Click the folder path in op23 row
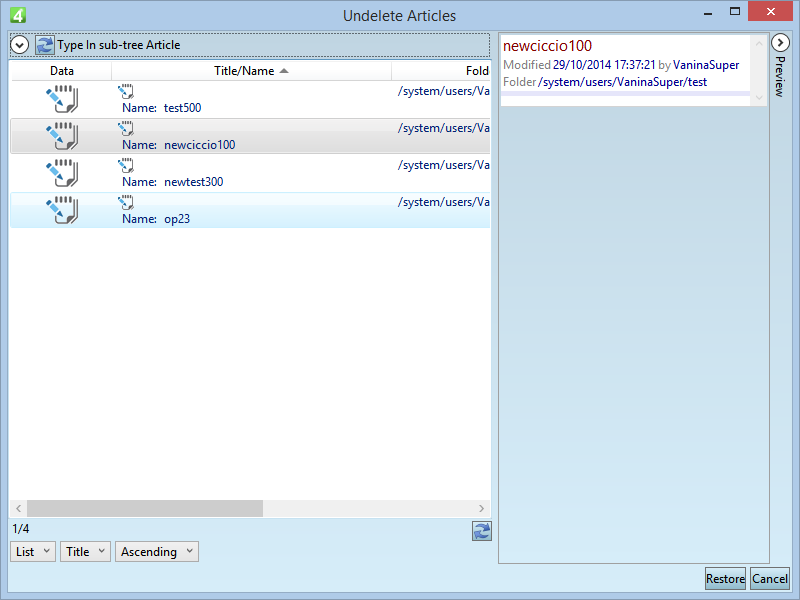 click(443, 203)
